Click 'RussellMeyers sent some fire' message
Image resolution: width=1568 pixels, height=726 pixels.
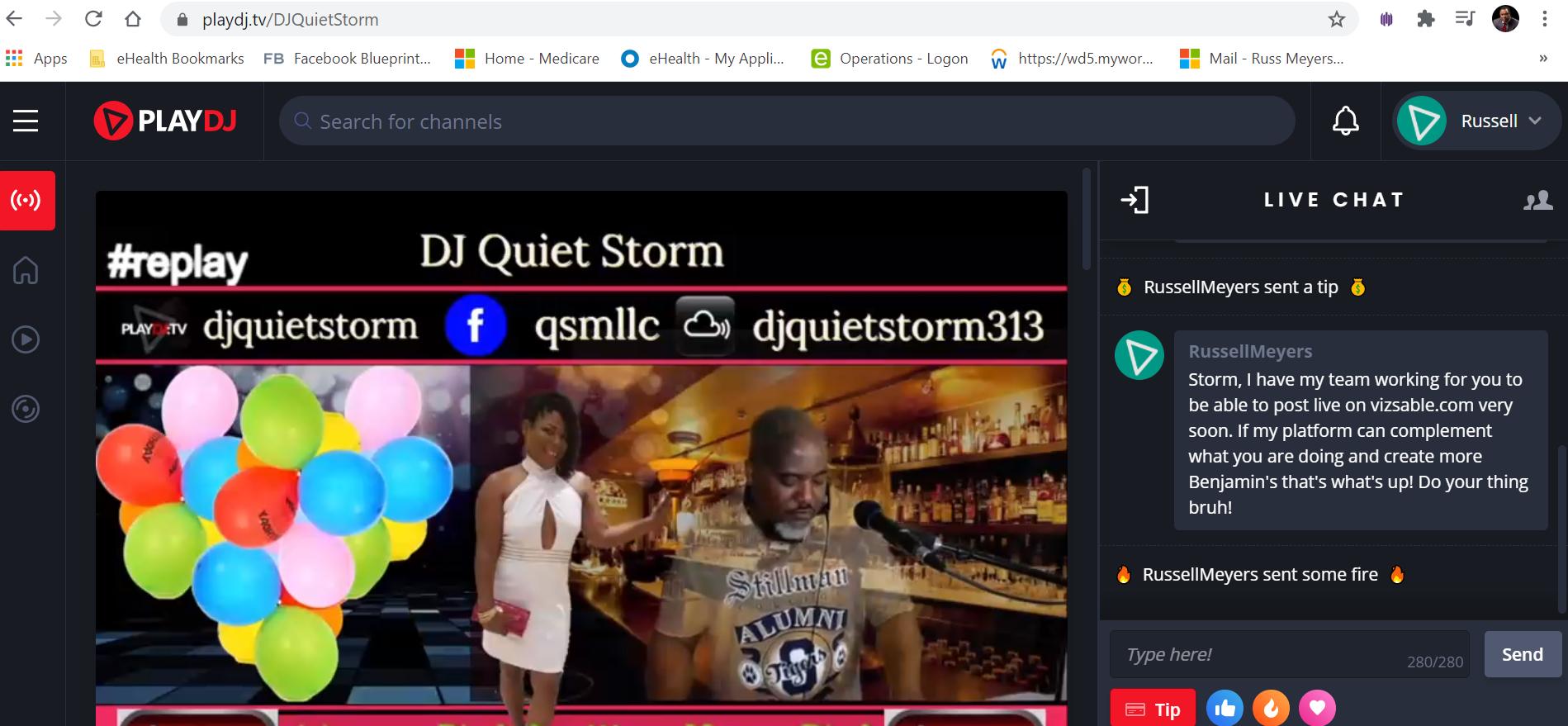click(1260, 574)
